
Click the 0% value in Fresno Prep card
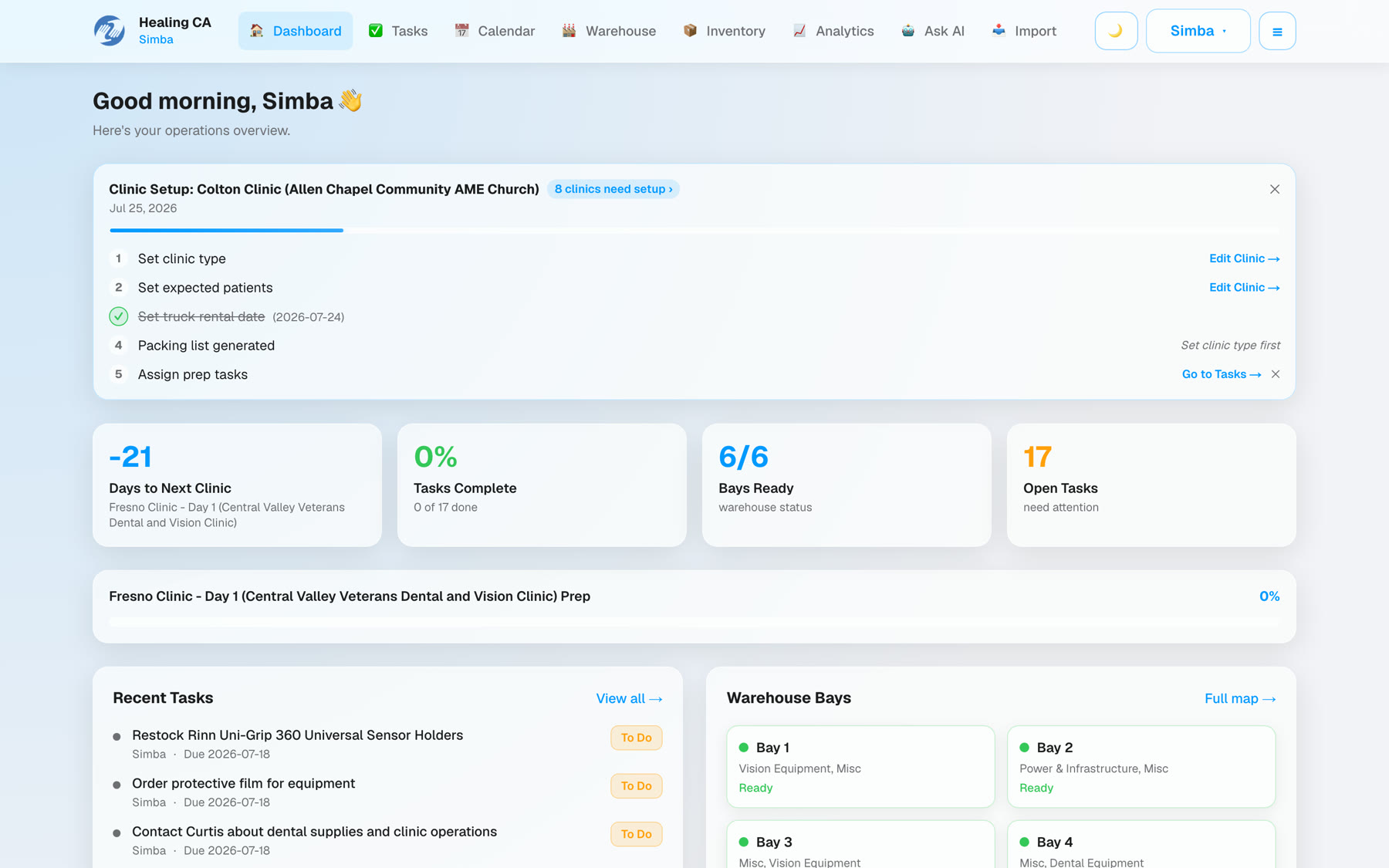pyautogui.click(x=1269, y=596)
